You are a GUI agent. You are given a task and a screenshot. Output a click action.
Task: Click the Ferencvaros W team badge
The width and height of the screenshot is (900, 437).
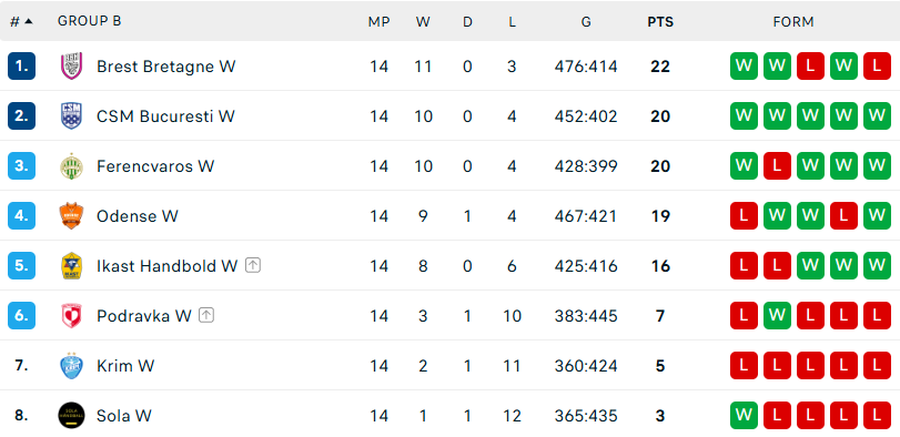pos(70,166)
